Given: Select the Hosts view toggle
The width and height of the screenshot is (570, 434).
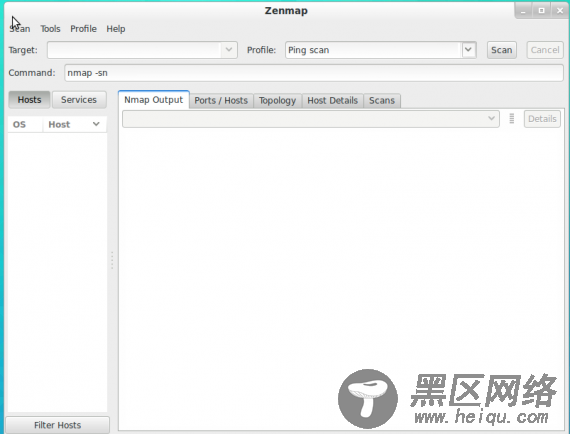Looking at the screenshot, I should (x=29, y=100).
